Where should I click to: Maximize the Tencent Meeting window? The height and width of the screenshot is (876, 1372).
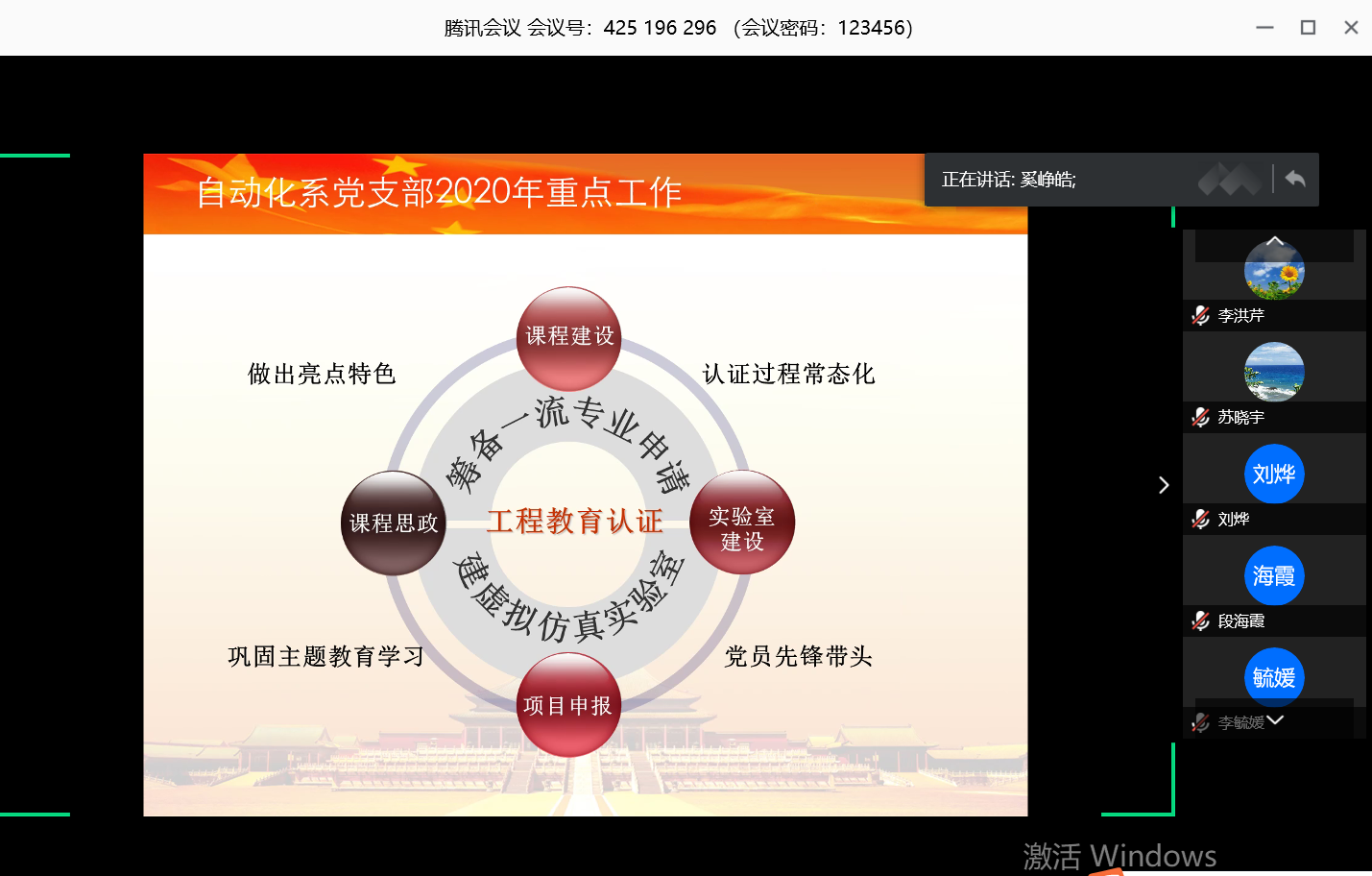pyautogui.click(x=1308, y=28)
